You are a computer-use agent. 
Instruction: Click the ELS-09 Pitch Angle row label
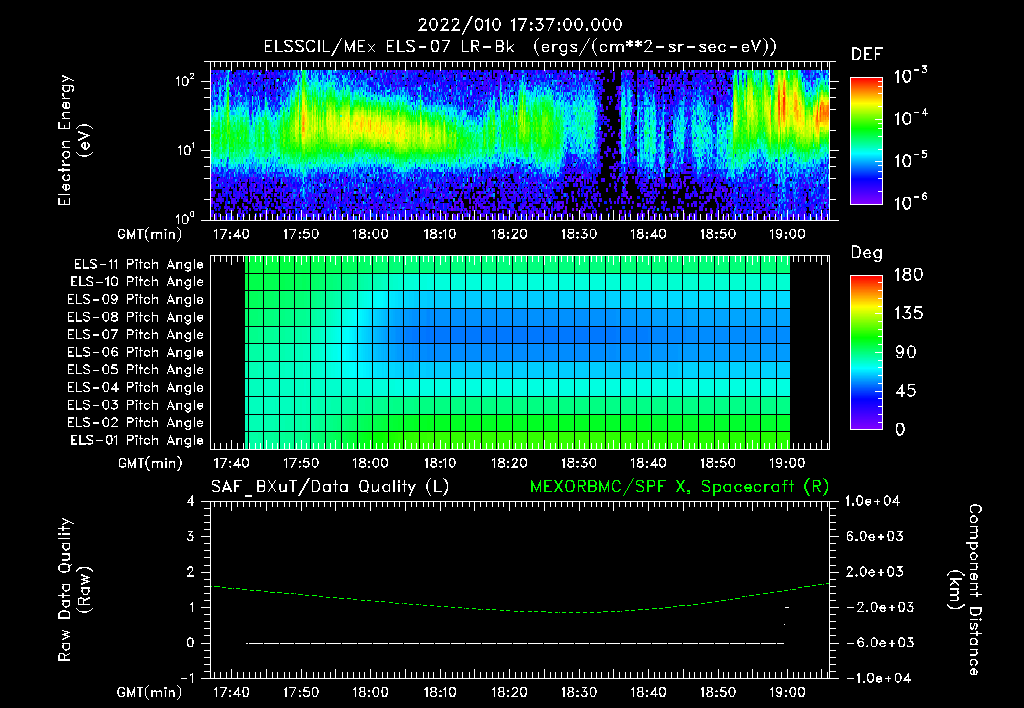tap(136, 300)
